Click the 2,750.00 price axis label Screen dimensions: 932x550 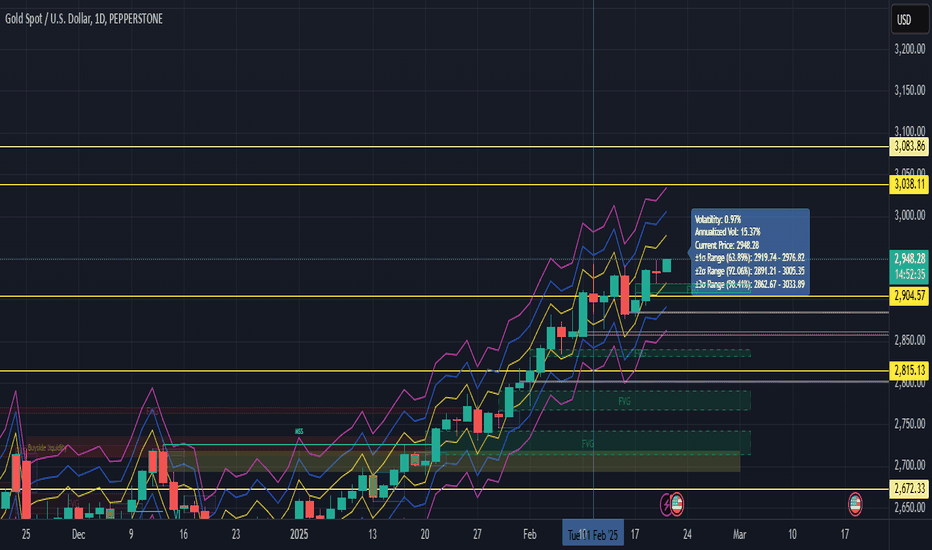pos(909,424)
